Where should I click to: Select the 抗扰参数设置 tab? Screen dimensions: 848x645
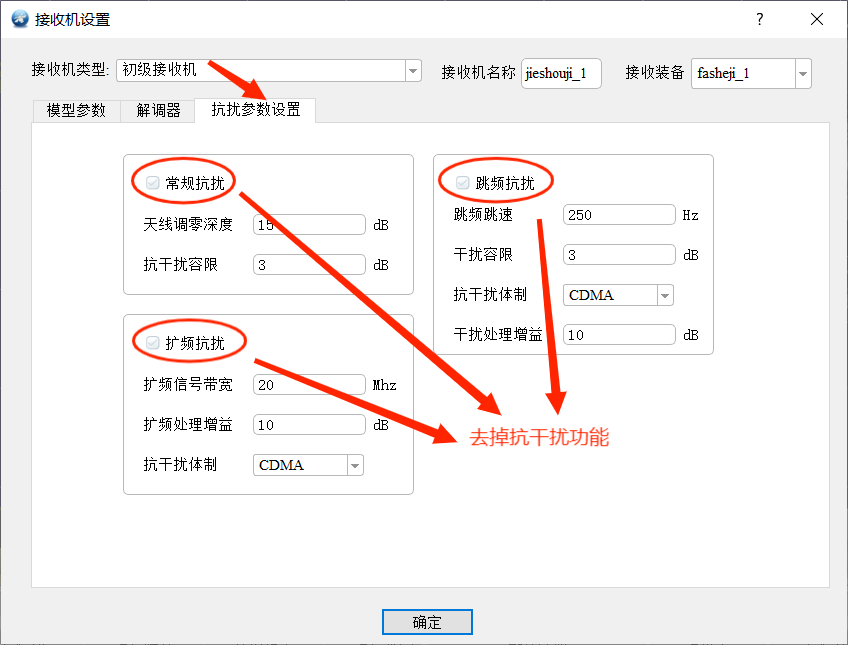255,110
